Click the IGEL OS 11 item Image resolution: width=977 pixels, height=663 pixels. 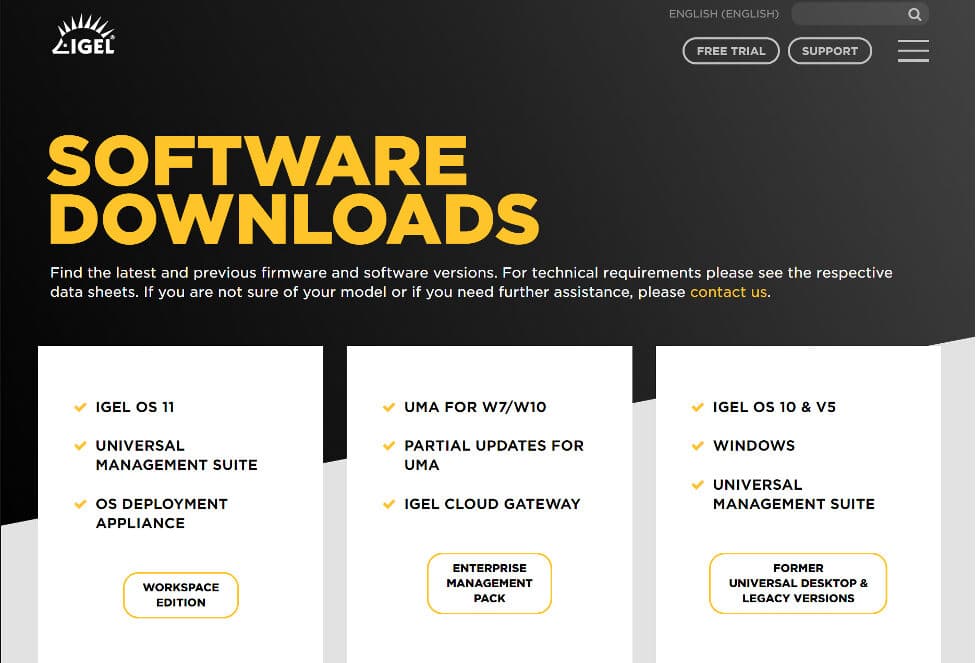click(135, 407)
